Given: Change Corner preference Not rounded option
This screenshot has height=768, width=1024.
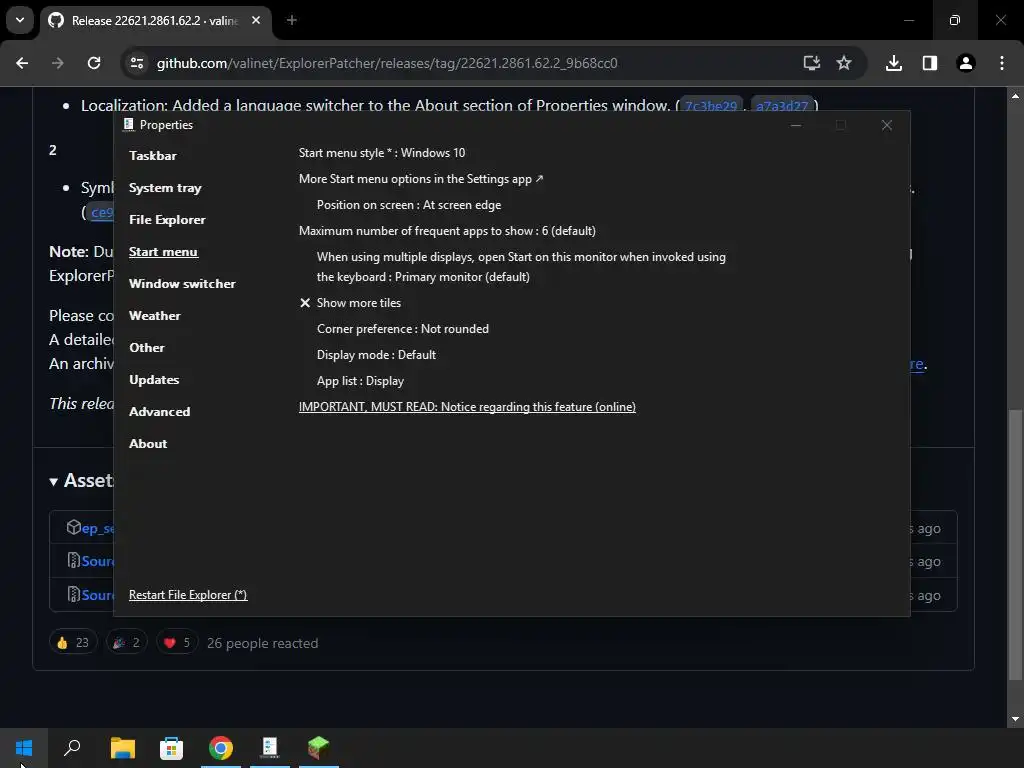Looking at the screenshot, I should 403,328.
